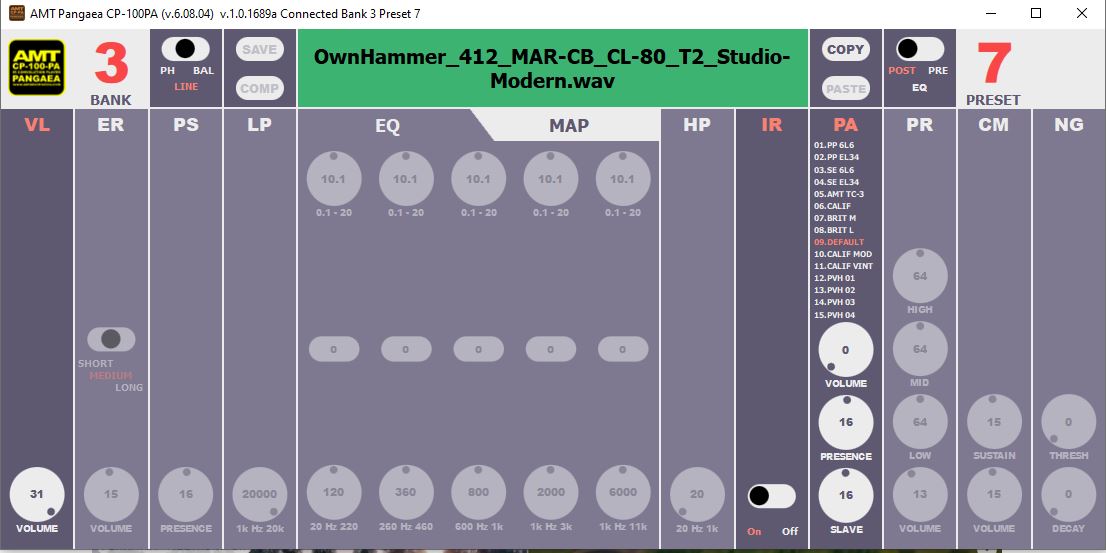This screenshot has height=553, width=1106.
Task: Select 09.DEFAULT power amp type
Action: 839,242
